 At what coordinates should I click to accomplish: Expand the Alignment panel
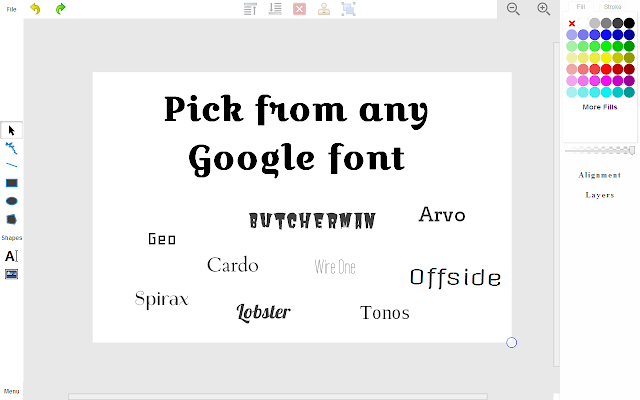coord(600,175)
